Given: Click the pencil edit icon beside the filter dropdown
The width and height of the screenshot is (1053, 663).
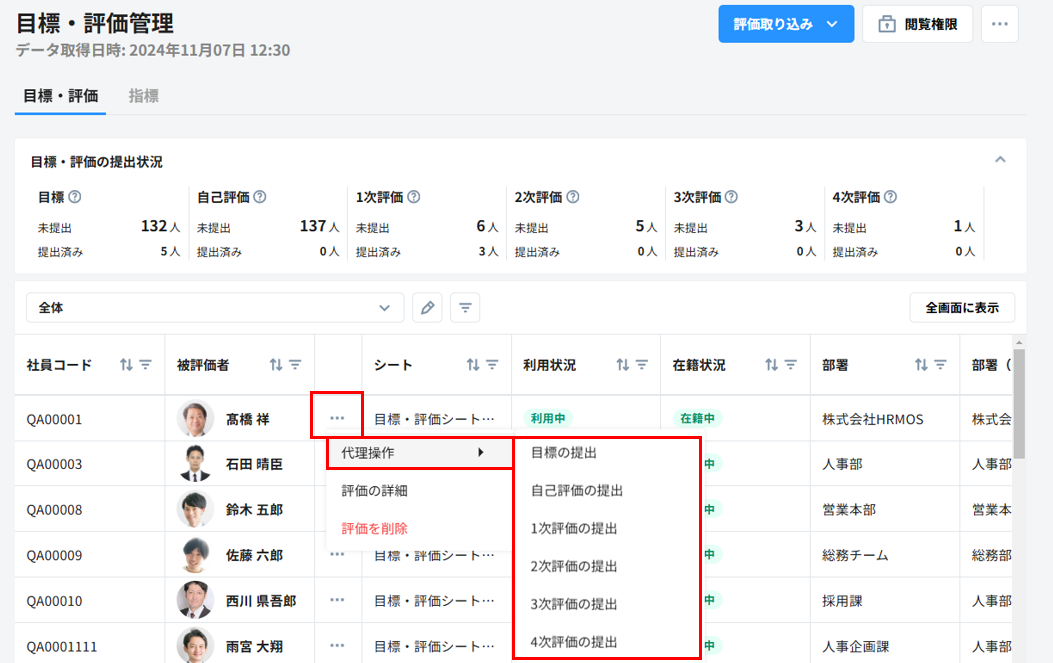Looking at the screenshot, I should (x=427, y=308).
